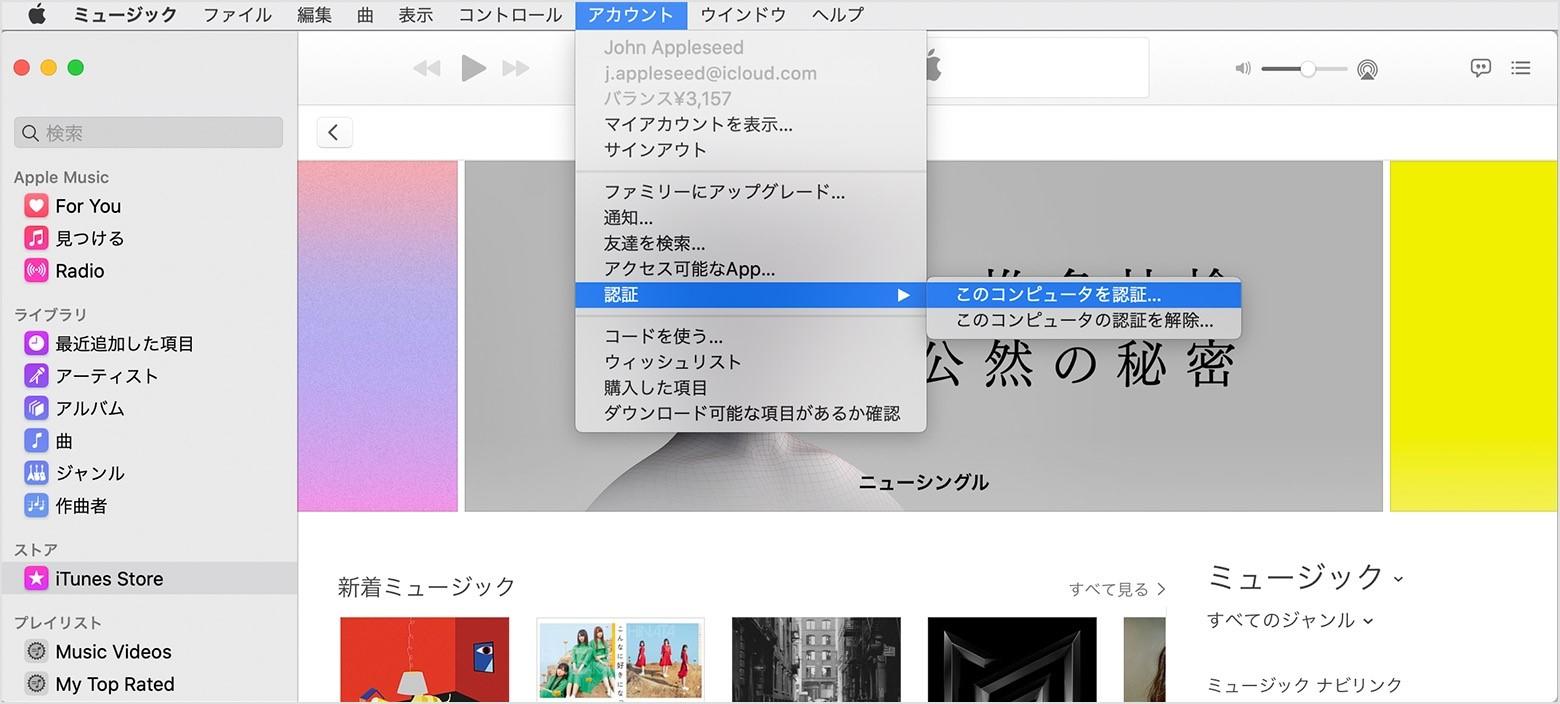Viewport: 1560px width, 704px height.
Task: Expand the 認証 submenu
Action: click(751, 295)
